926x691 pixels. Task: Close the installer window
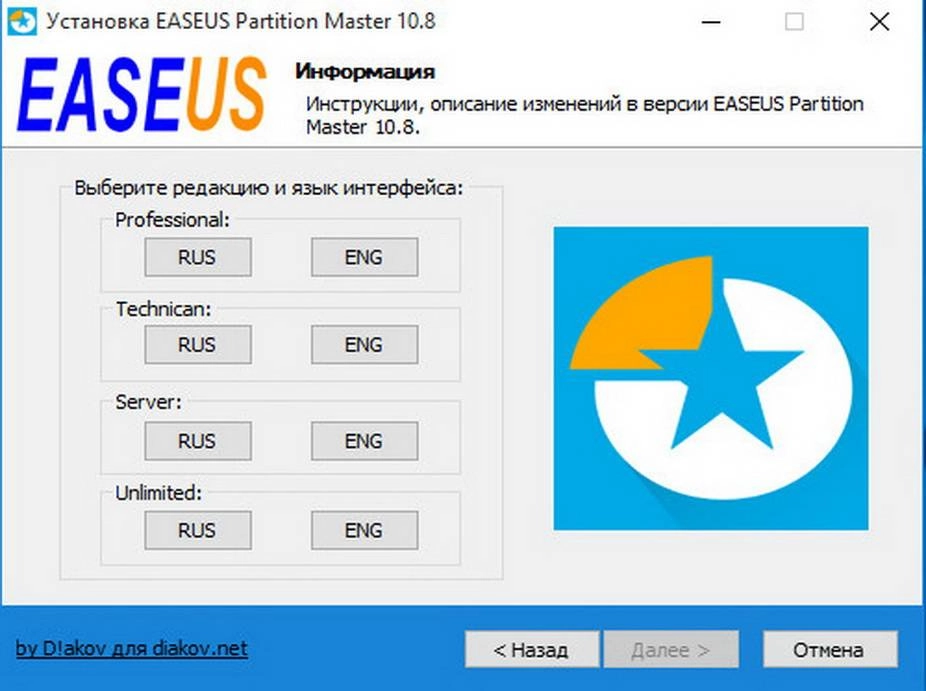[879, 22]
